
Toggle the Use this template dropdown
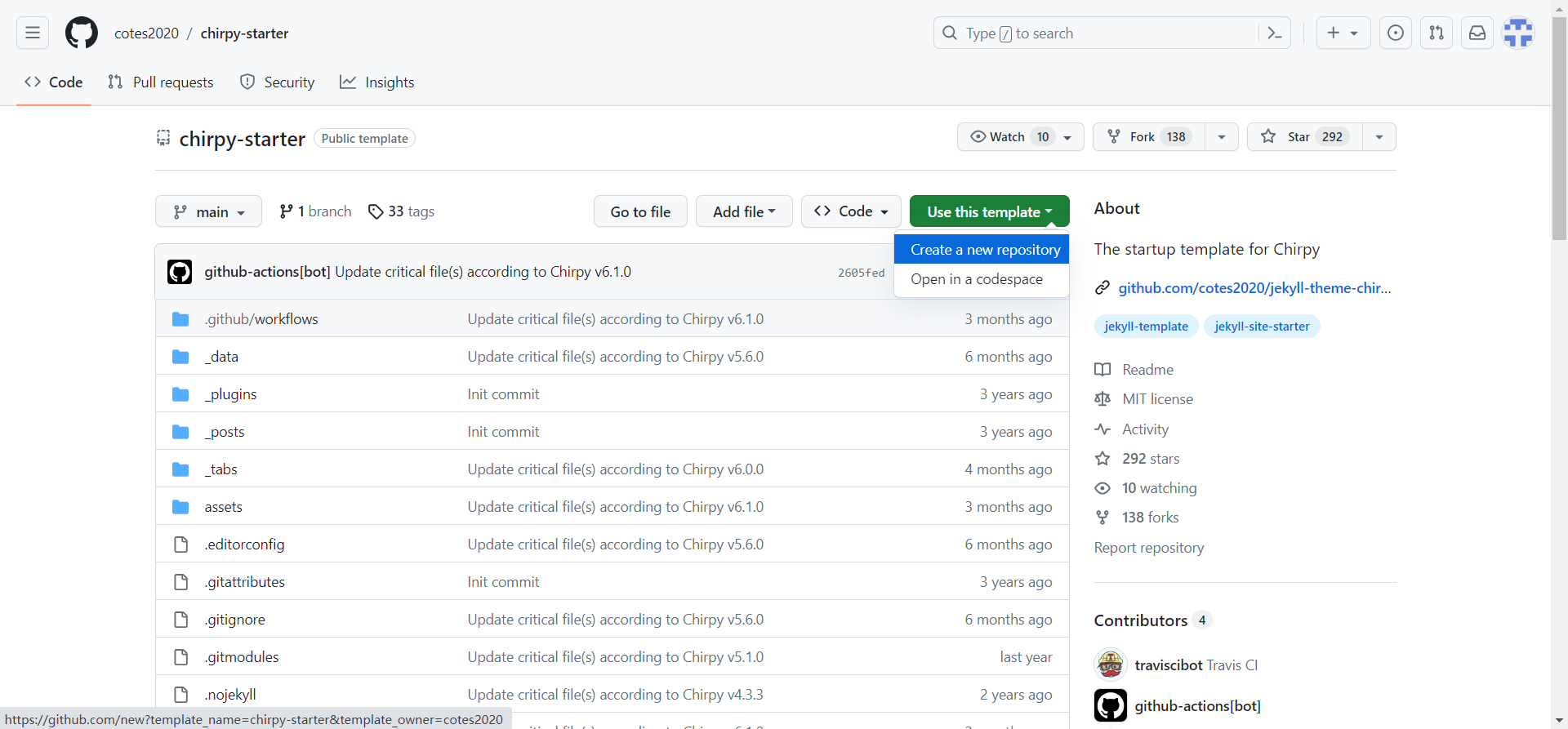pos(990,211)
